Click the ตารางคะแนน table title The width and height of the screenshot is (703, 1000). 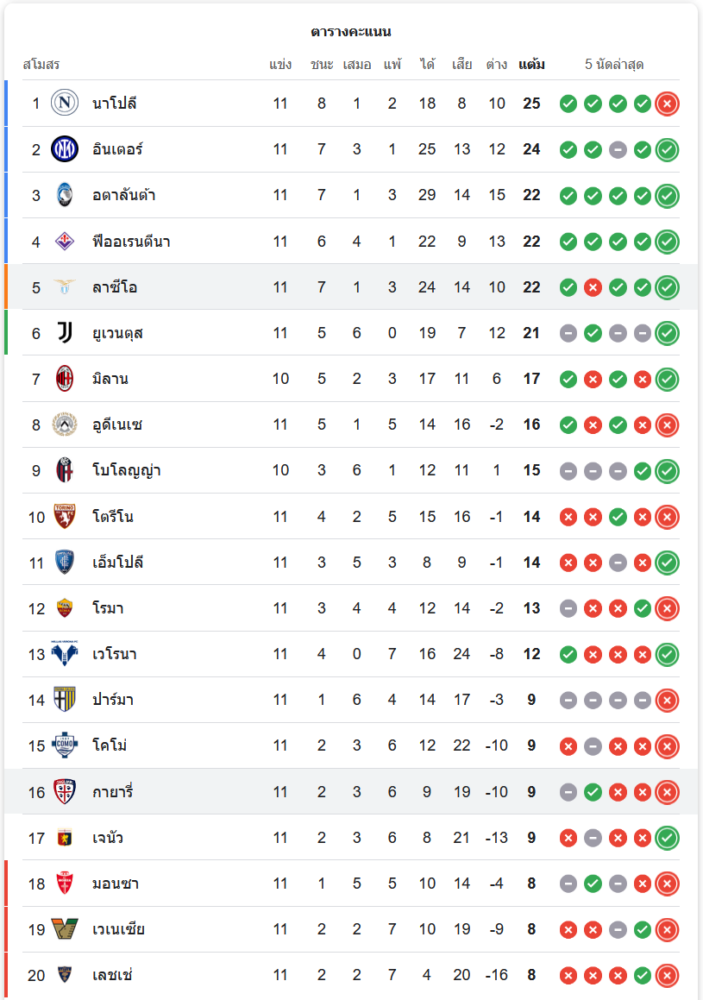point(351,32)
